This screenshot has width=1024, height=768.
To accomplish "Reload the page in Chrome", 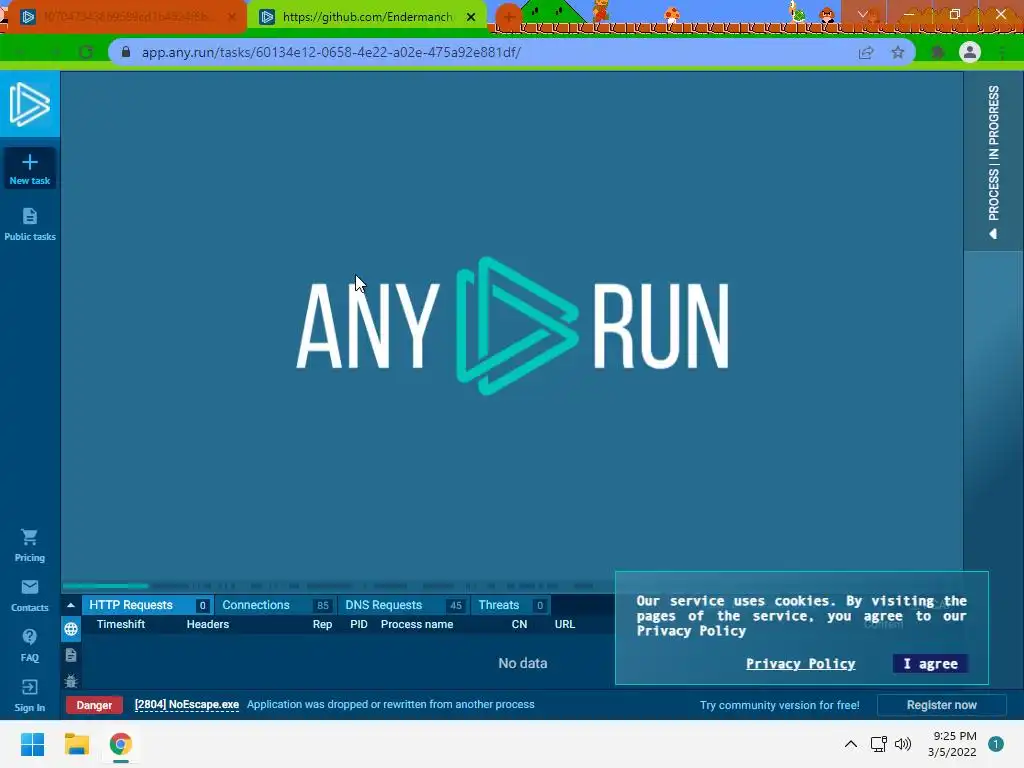I will pos(86,52).
